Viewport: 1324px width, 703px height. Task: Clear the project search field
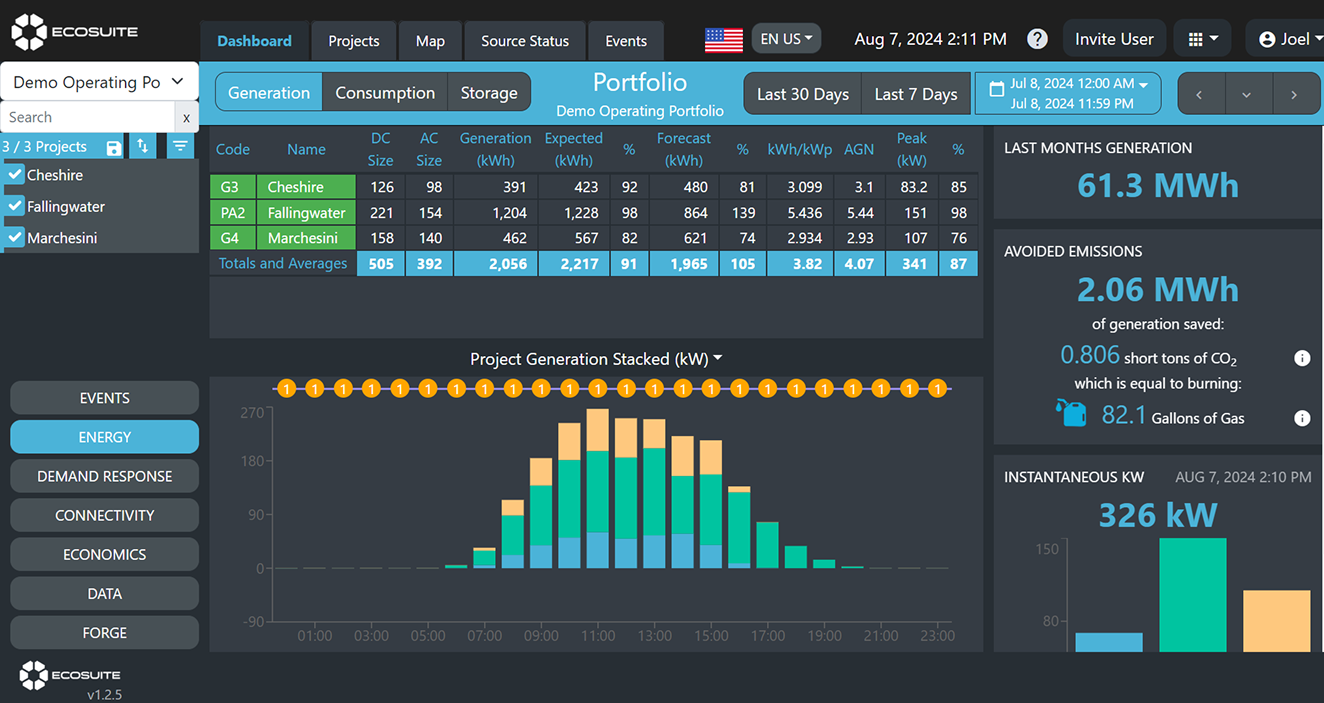click(x=185, y=117)
